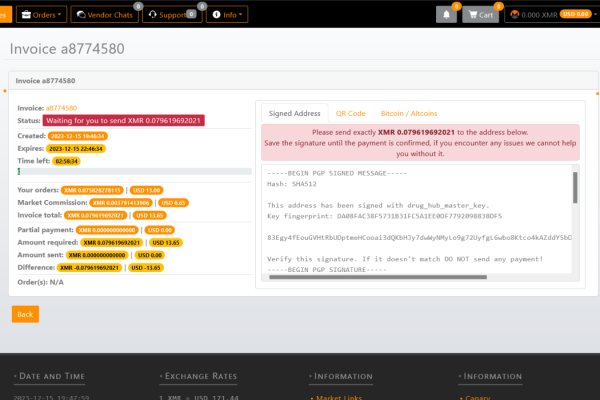Click the bell notifications icon
600x400 pixels.
[446, 15]
